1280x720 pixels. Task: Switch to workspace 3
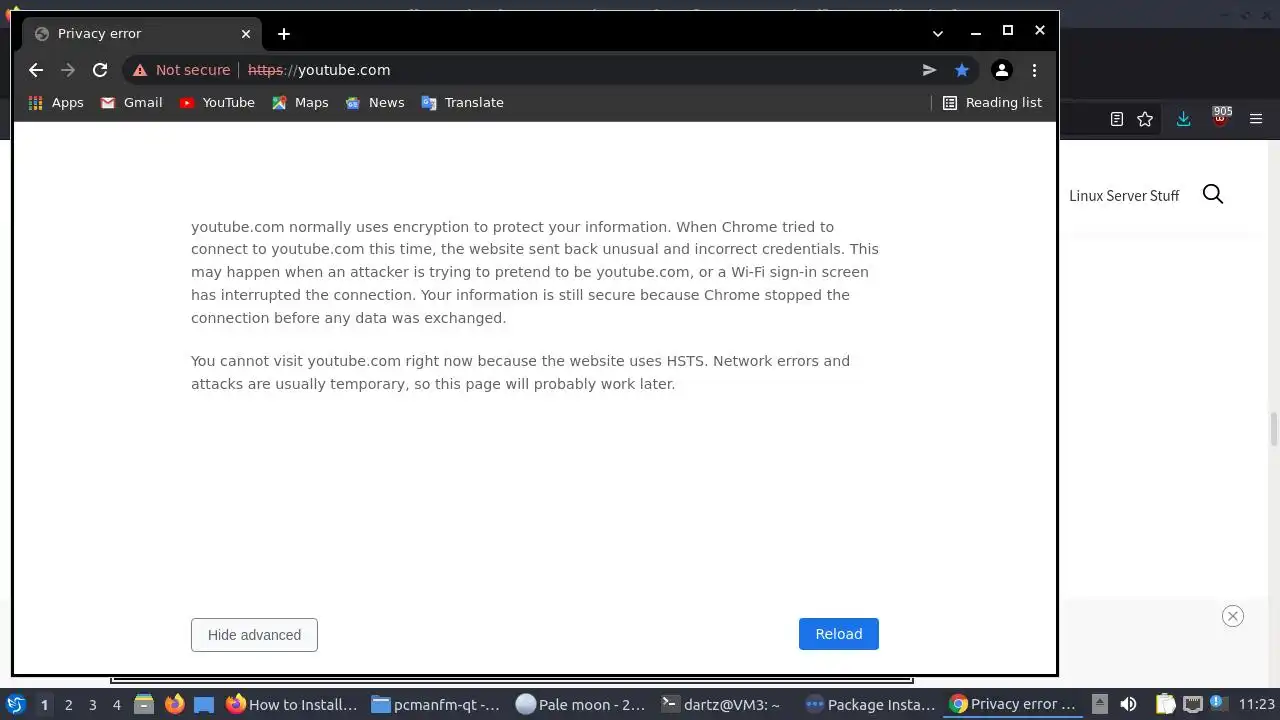(92, 705)
